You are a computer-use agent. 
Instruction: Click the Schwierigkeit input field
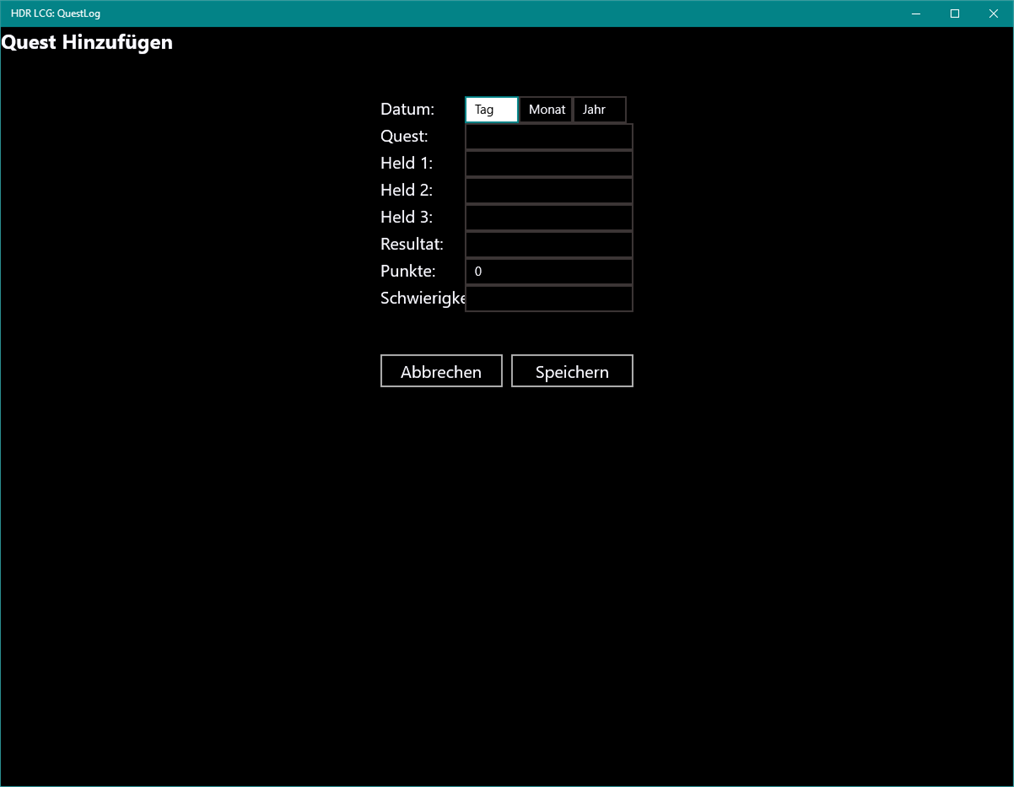click(548, 297)
